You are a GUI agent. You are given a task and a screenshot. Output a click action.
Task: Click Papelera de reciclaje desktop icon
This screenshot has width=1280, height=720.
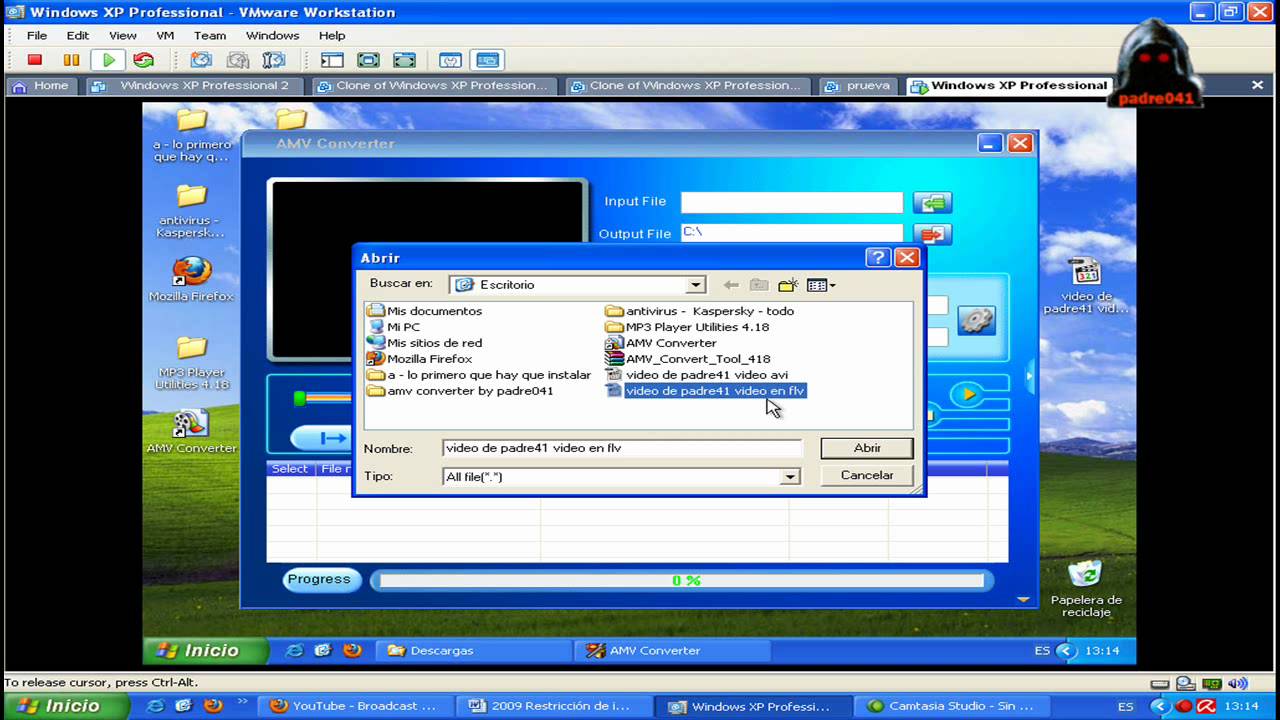(1086, 588)
